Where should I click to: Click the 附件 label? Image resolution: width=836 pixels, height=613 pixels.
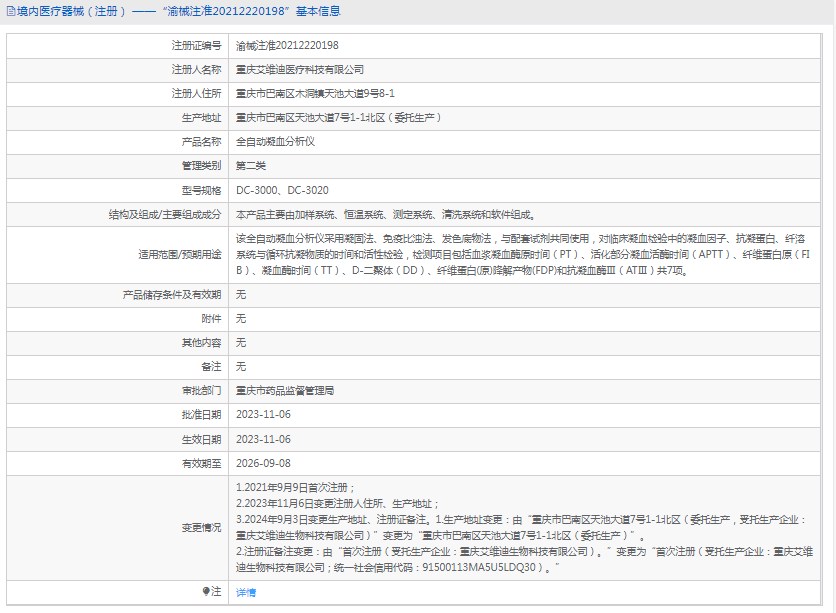click(x=211, y=319)
